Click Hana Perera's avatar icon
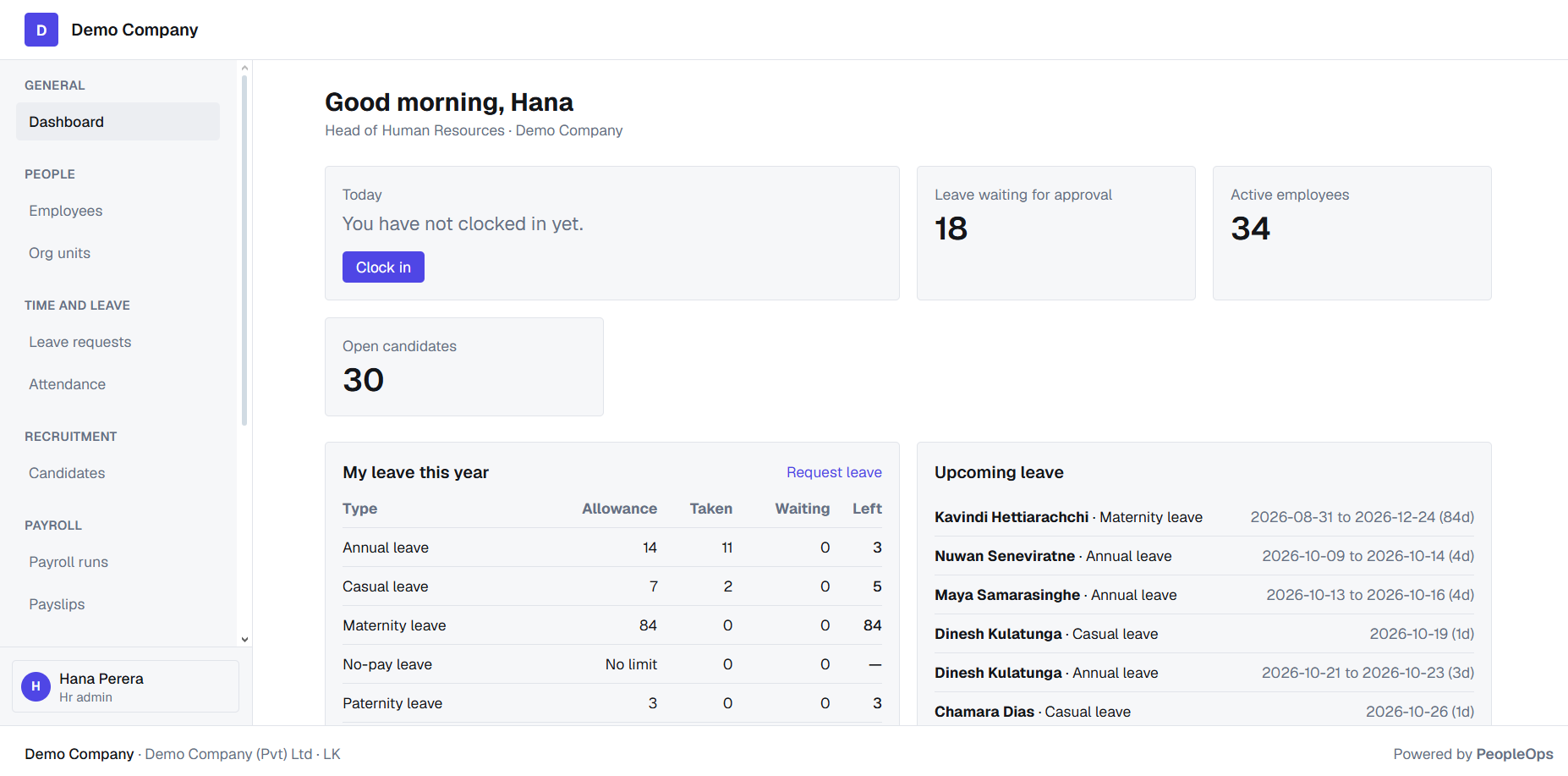1568x776 pixels. pyautogui.click(x=36, y=686)
